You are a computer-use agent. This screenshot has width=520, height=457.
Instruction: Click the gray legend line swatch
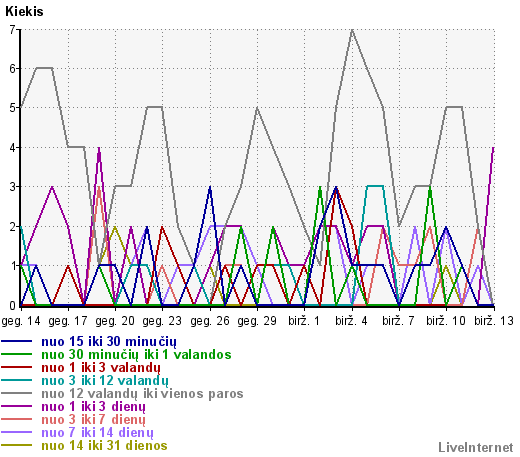pos(17,393)
